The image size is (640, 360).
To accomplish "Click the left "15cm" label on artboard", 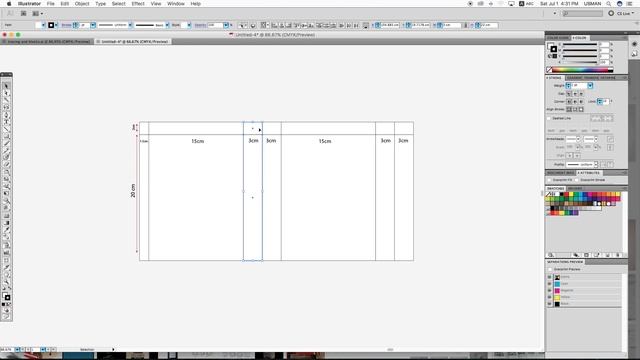I will pyautogui.click(x=198, y=141).
